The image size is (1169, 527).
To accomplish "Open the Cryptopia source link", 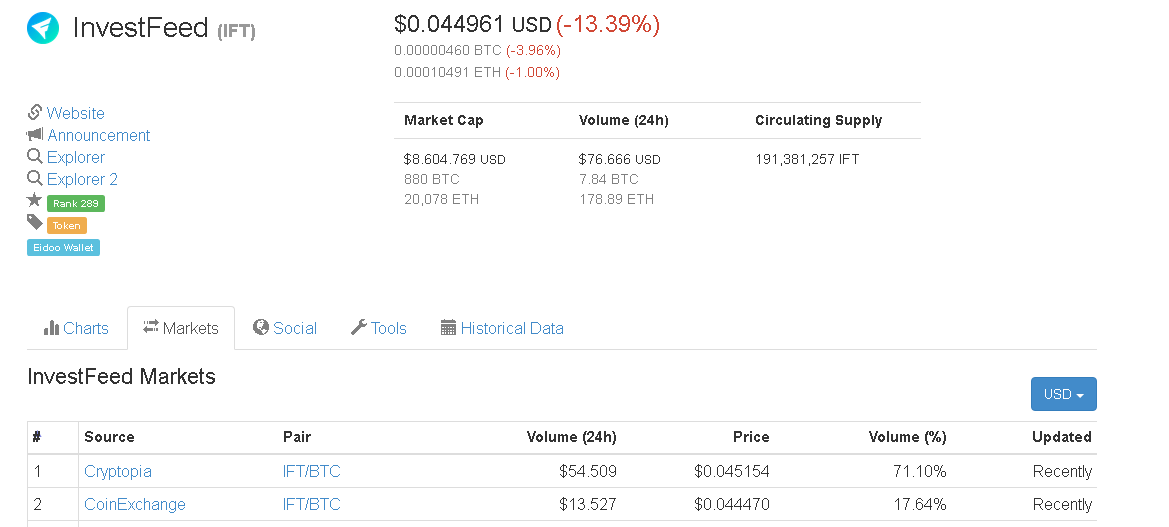I will (118, 471).
